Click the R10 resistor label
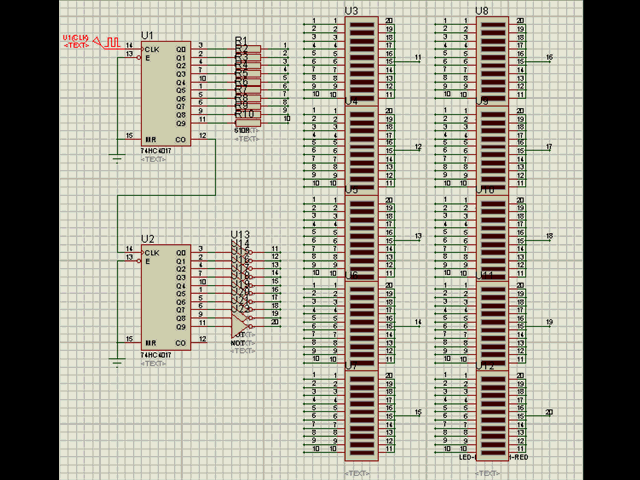The image size is (640, 480). pos(244,114)
